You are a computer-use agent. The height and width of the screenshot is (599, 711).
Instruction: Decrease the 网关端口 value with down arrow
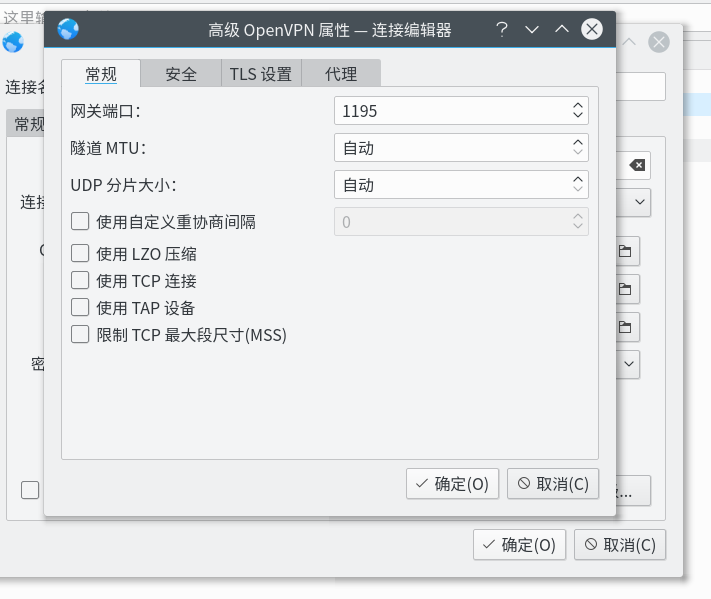click(x=578, y=115)
